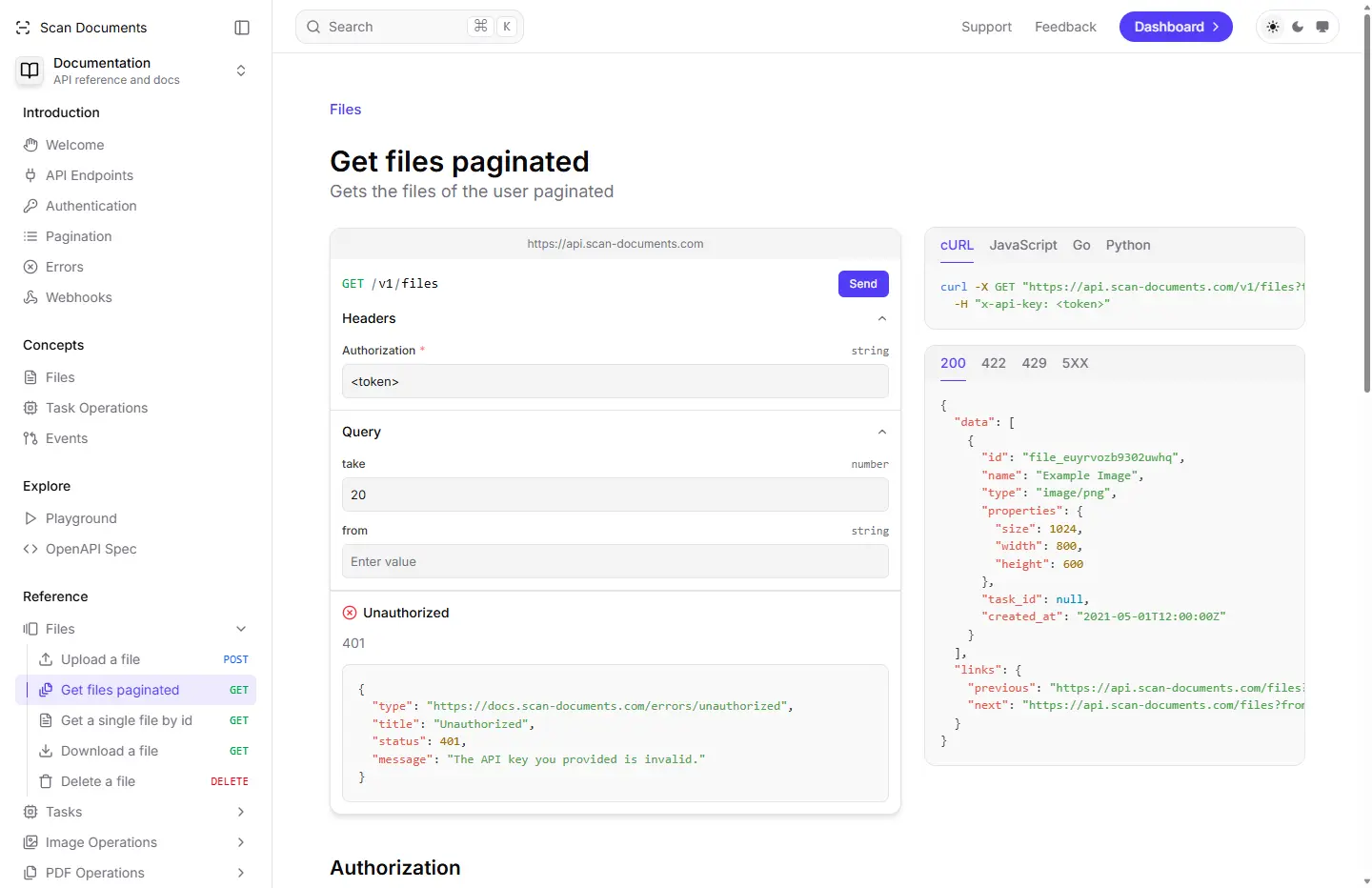Image resolution: width=1372 pixels, height=888 pixels.
Task: Click the Get a single file icon
Action: click(46, 720)
